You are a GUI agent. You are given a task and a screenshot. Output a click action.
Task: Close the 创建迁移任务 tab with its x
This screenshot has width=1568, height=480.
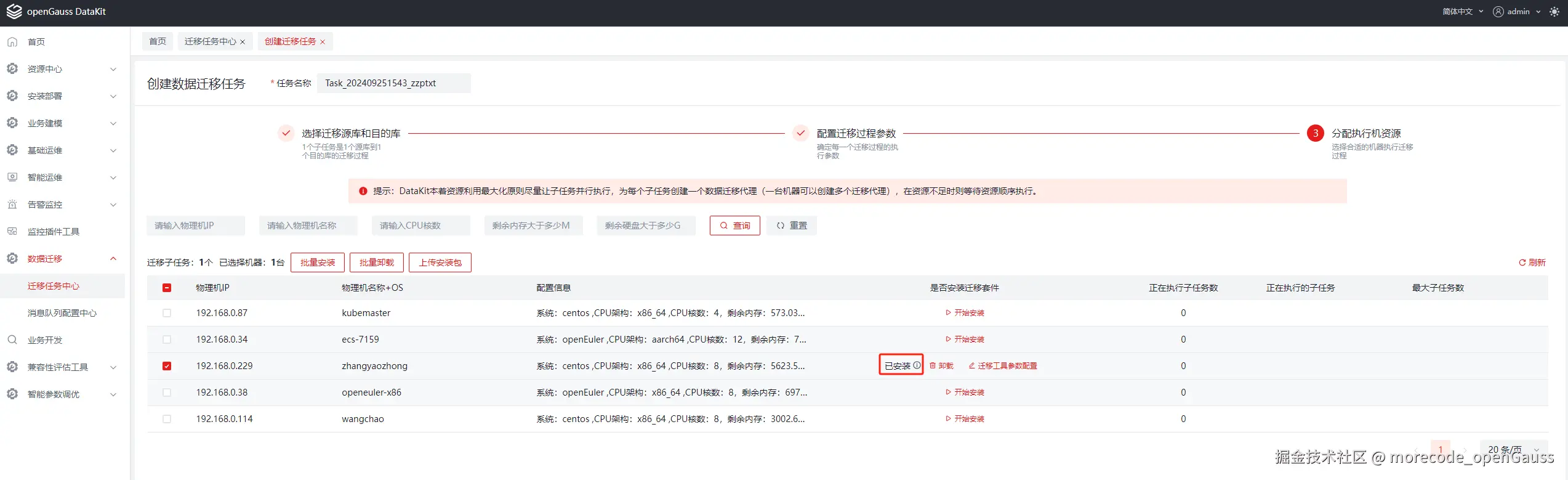323,42
